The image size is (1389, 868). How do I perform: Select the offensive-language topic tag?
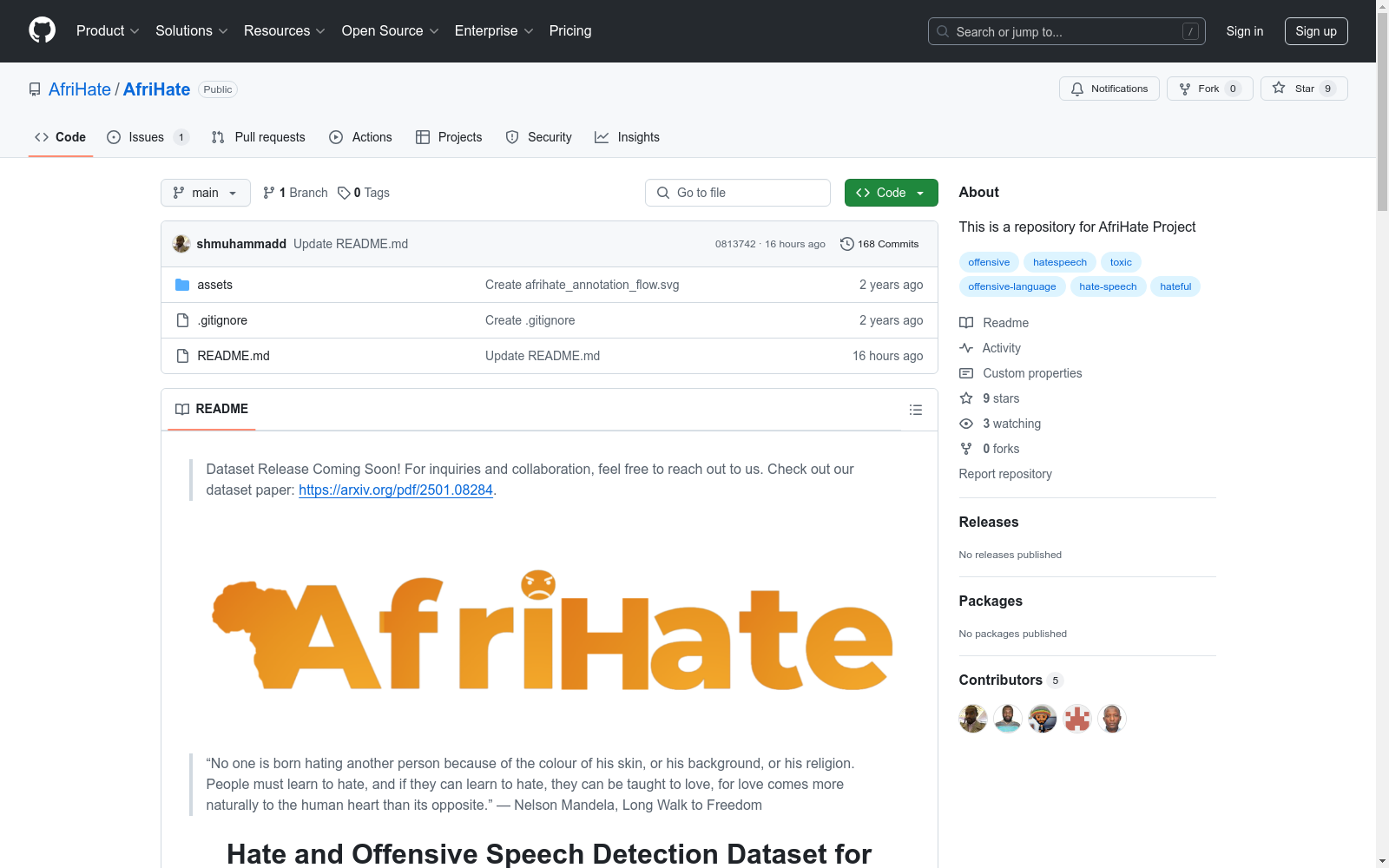(1012, 286)
